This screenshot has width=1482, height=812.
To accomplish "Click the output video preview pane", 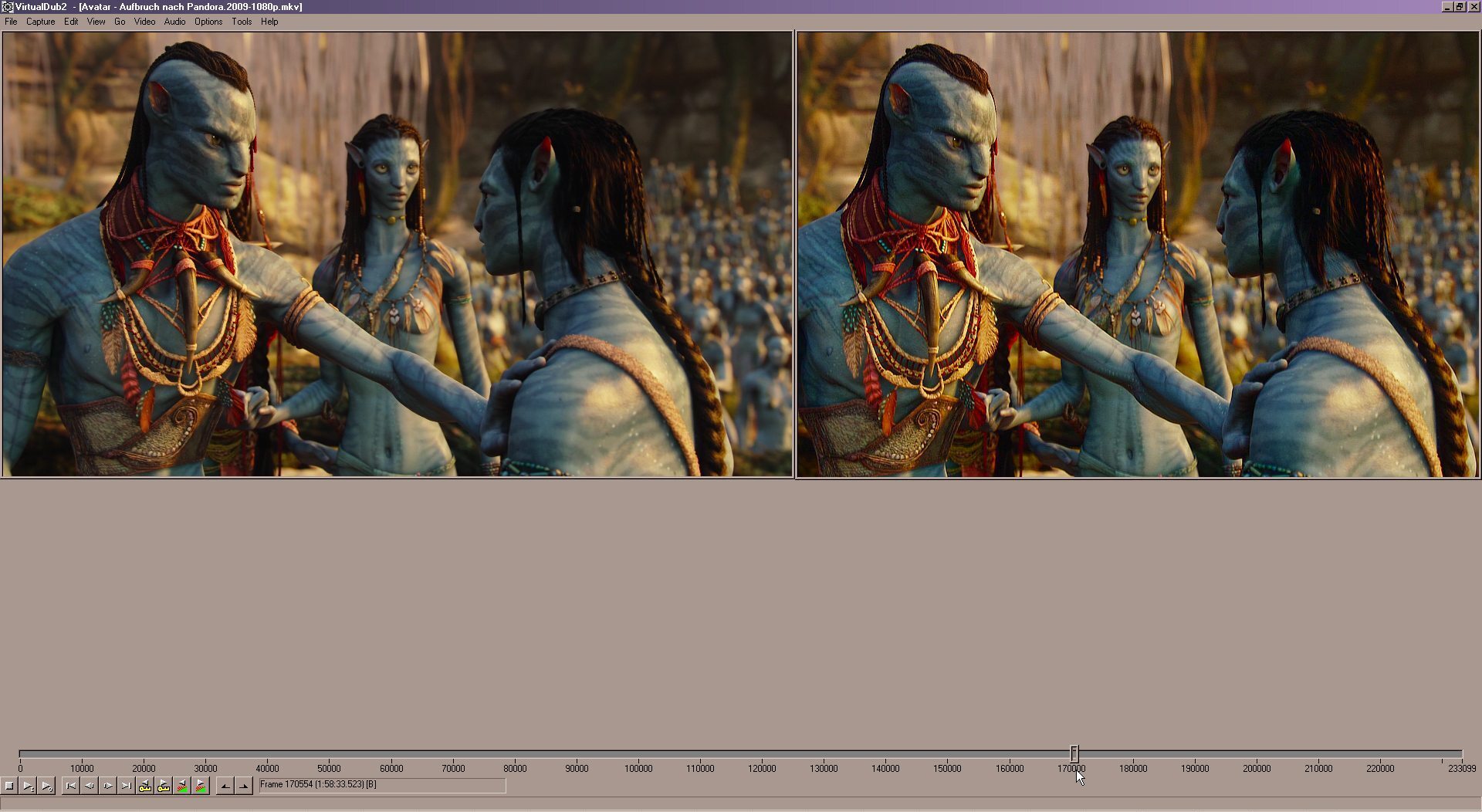I will click(x=1138, y=255).
